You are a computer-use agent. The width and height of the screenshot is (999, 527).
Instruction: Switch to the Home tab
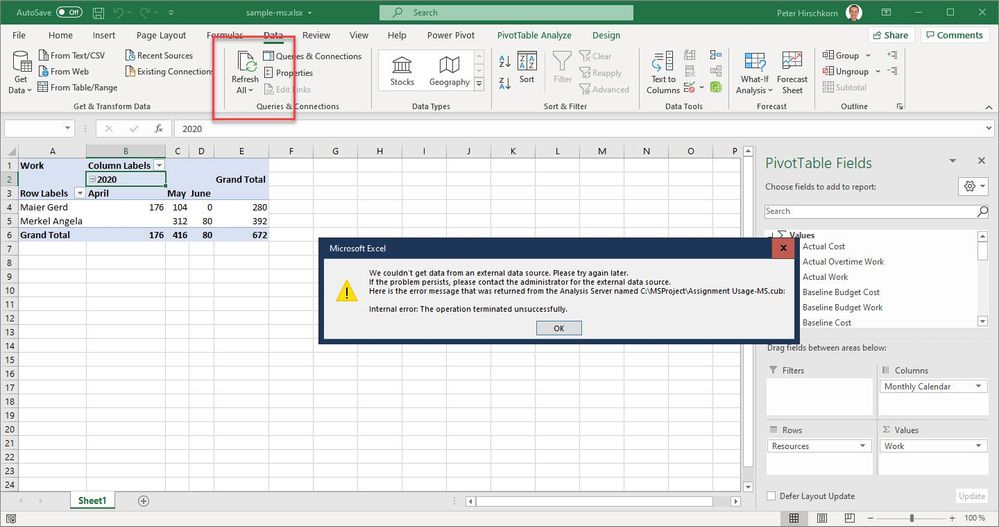61,35
